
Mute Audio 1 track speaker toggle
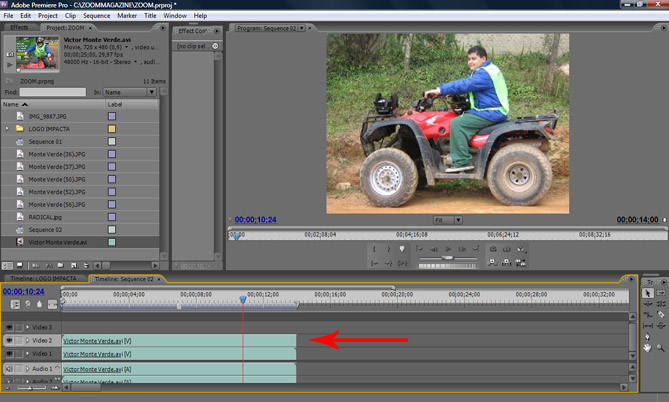(x=10, y=369)
